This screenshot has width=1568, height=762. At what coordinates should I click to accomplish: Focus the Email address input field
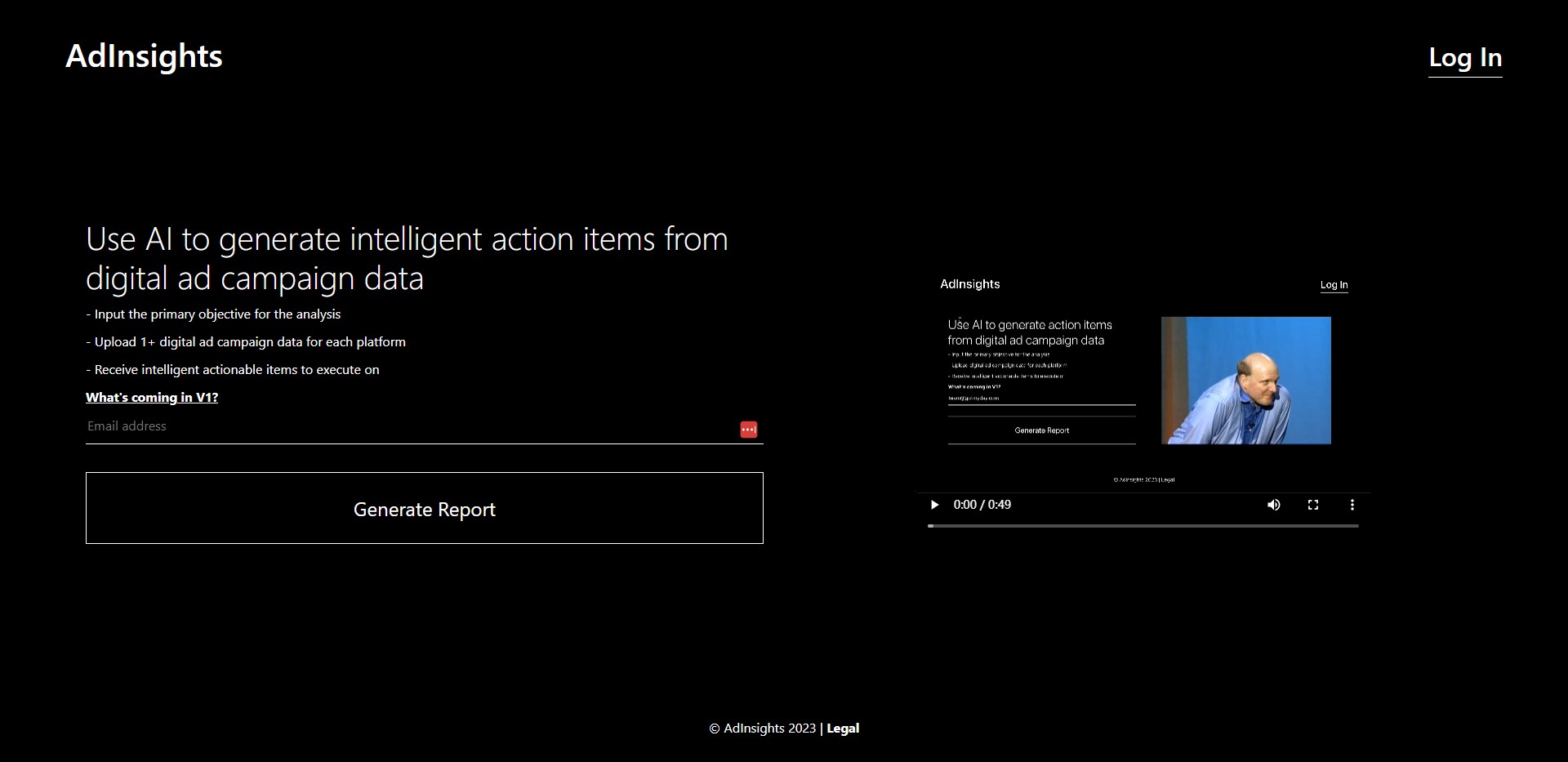[x=327, y=426]
